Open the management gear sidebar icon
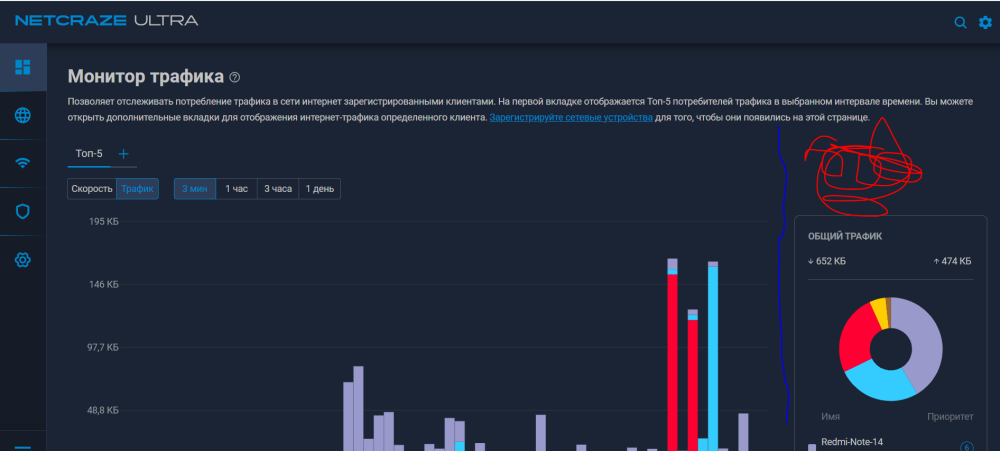The width and height of the screenshot is (1000, 451). (23, 260)
